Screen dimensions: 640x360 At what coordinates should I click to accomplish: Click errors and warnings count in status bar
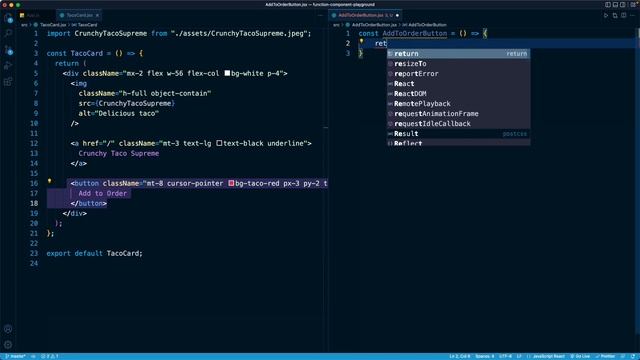[x=49, y=356]
